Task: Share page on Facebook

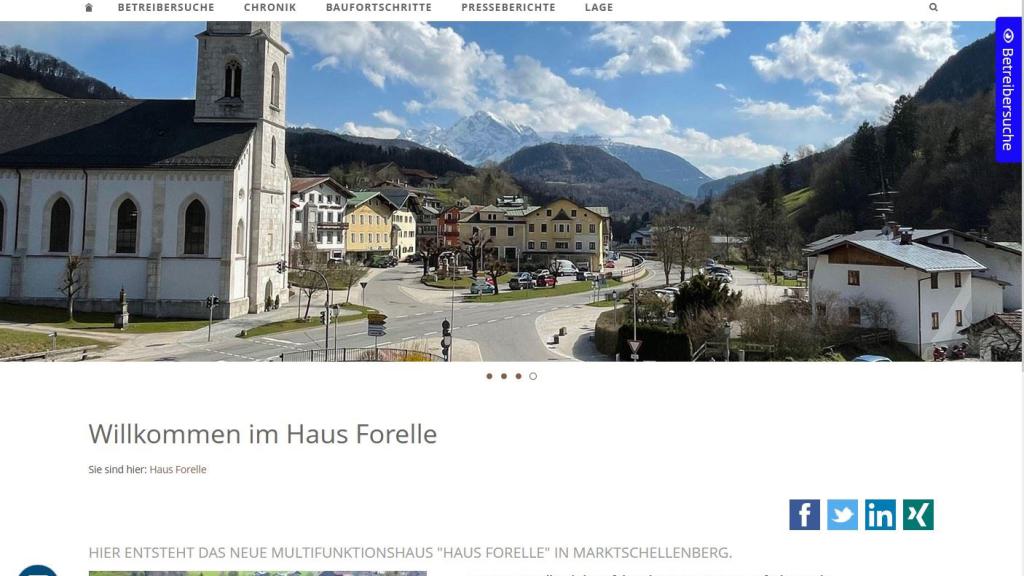Action: click(805, 515)
